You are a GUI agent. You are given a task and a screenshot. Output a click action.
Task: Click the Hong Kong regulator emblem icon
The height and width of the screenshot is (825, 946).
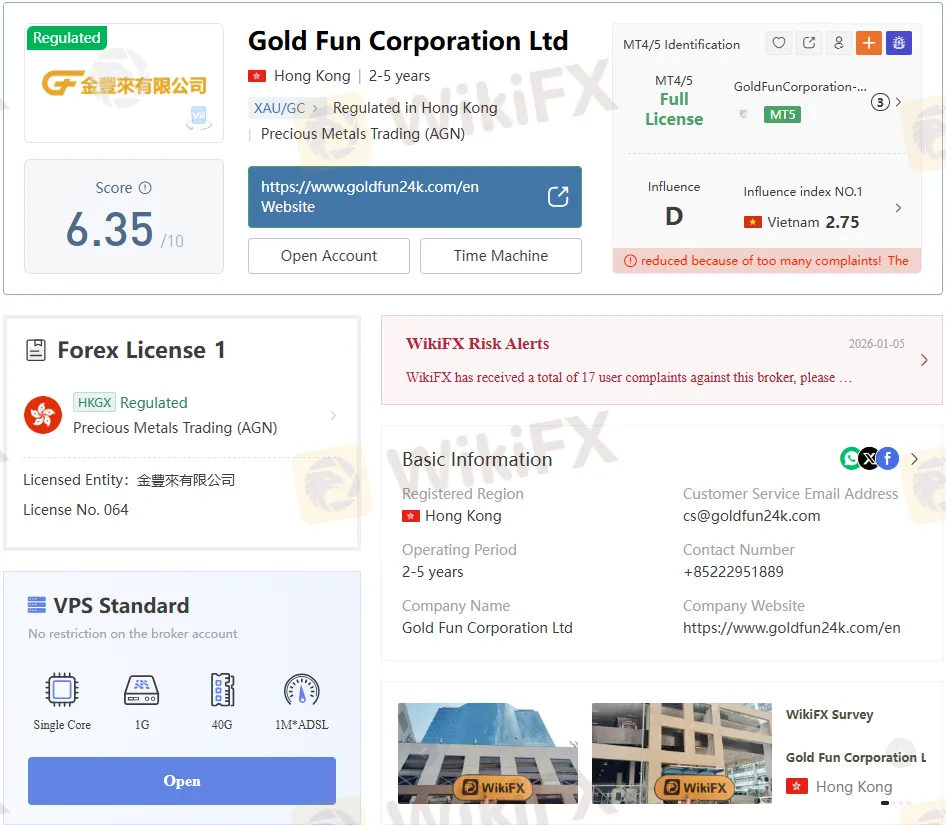click(x=43, y=415)
